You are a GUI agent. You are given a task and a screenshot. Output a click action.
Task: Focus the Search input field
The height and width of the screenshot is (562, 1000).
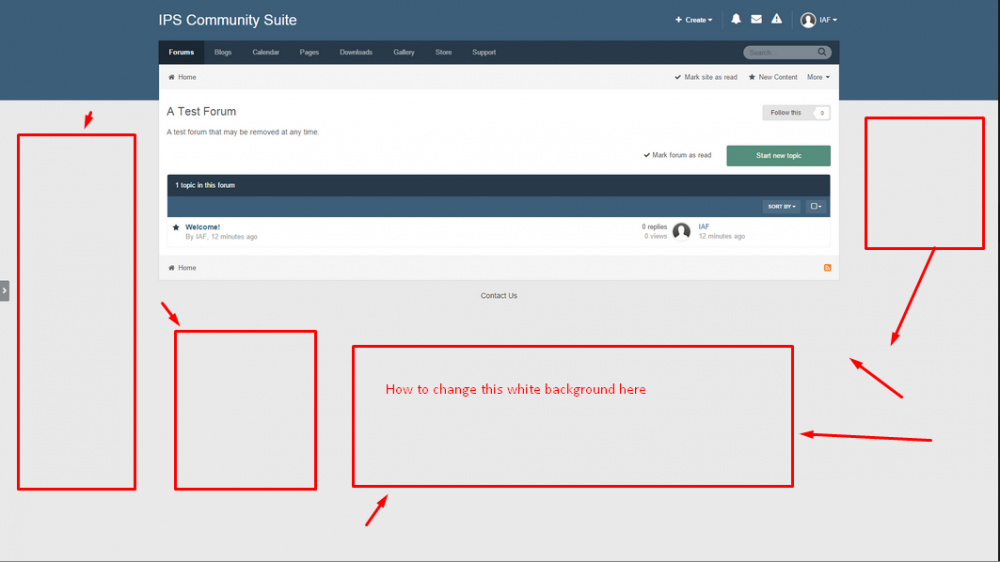(778, 52)
